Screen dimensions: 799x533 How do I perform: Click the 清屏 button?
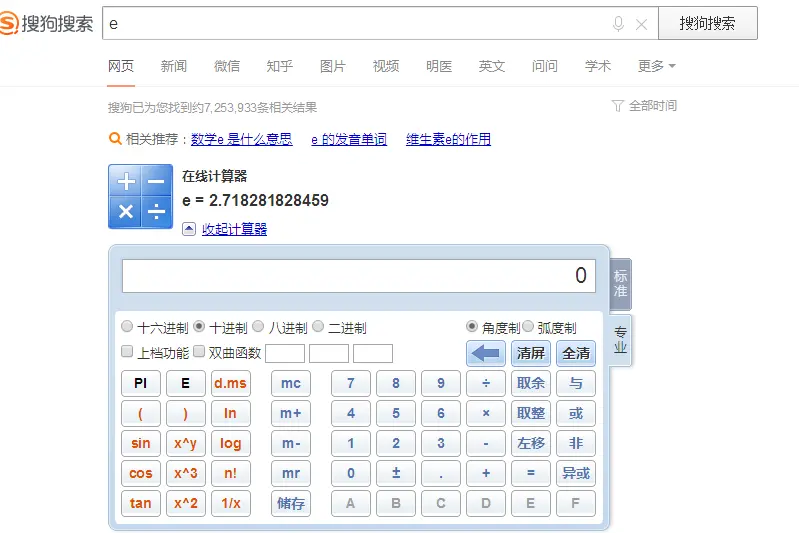coord(530,353)
